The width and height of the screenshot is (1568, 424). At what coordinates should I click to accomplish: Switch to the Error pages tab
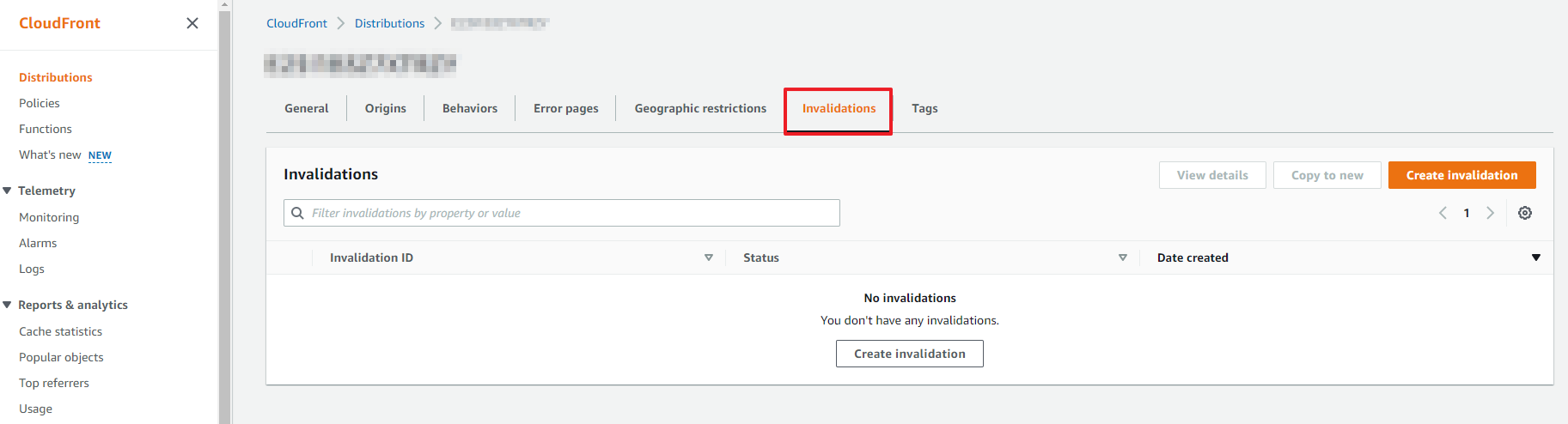coord(566,108)
